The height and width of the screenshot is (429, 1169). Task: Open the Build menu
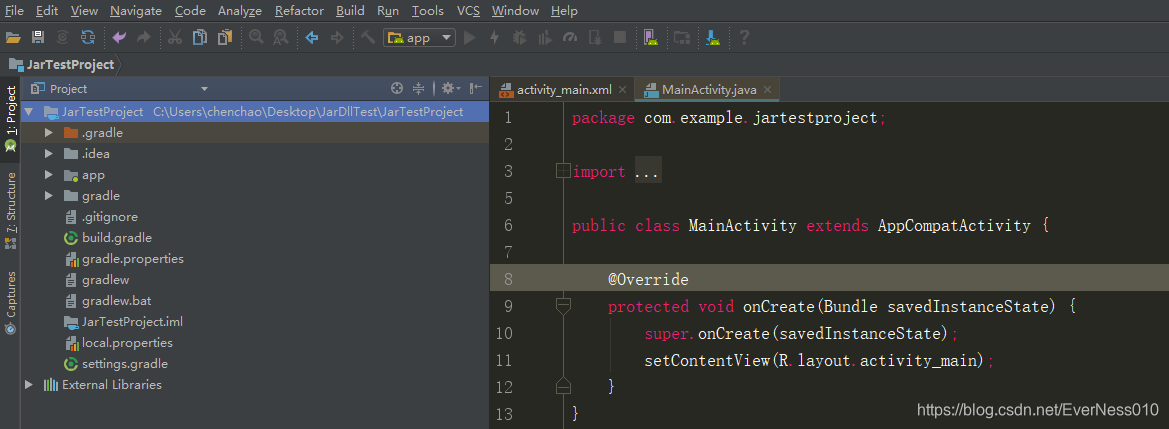point(350,11)
